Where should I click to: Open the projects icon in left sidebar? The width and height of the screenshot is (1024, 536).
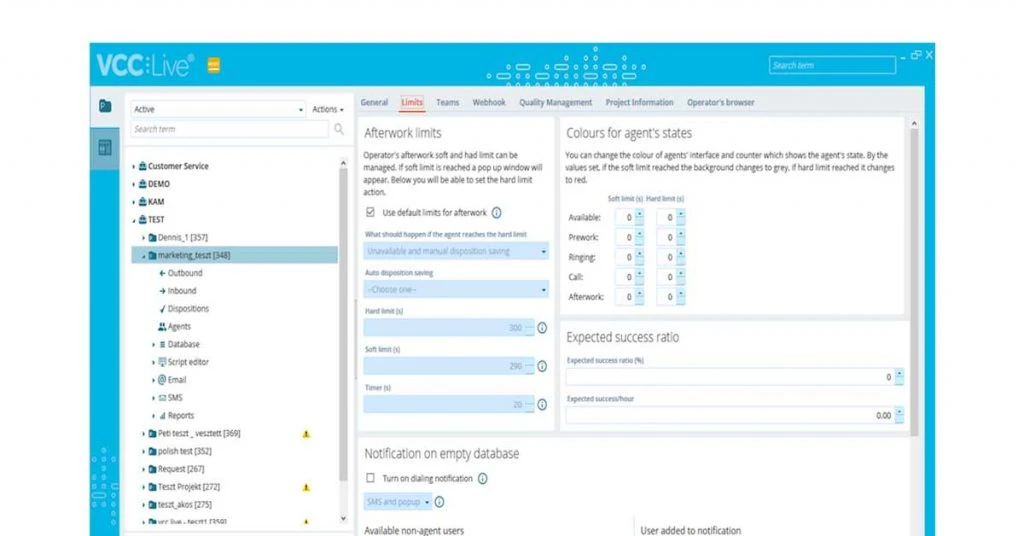(x=105, y=106)
